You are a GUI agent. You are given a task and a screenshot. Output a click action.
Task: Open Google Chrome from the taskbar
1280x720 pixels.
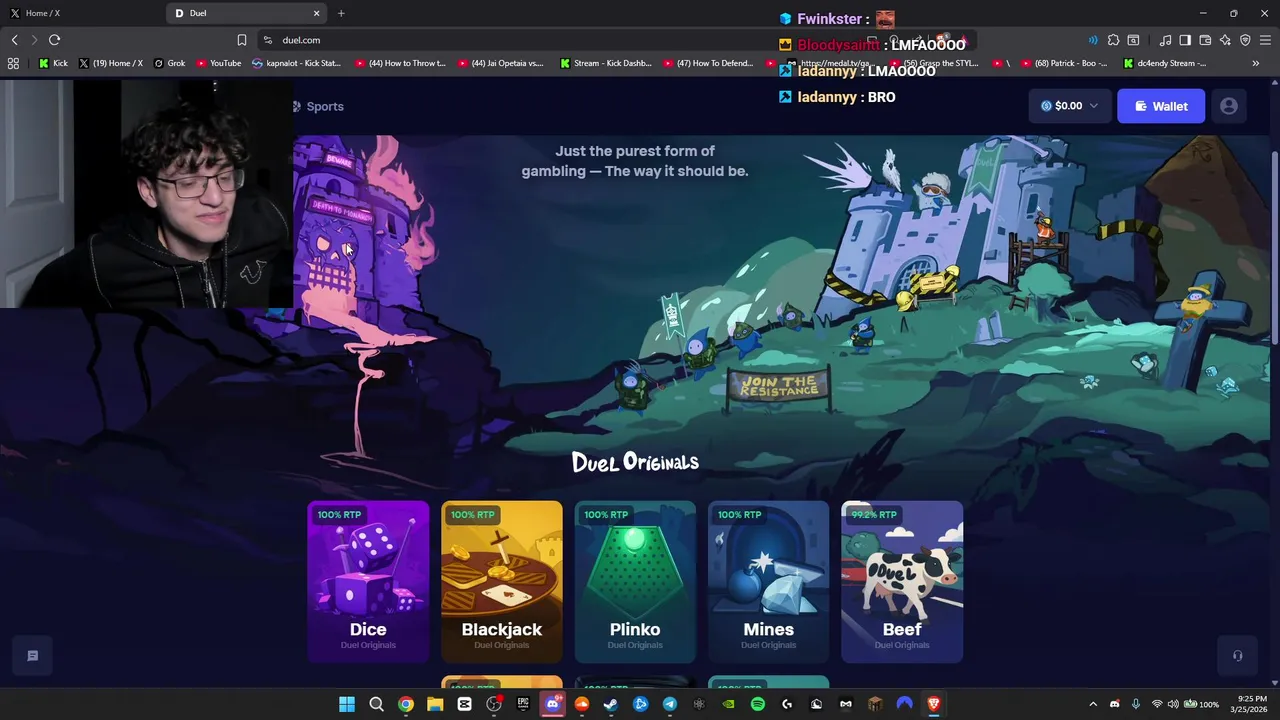click(406, 704)
